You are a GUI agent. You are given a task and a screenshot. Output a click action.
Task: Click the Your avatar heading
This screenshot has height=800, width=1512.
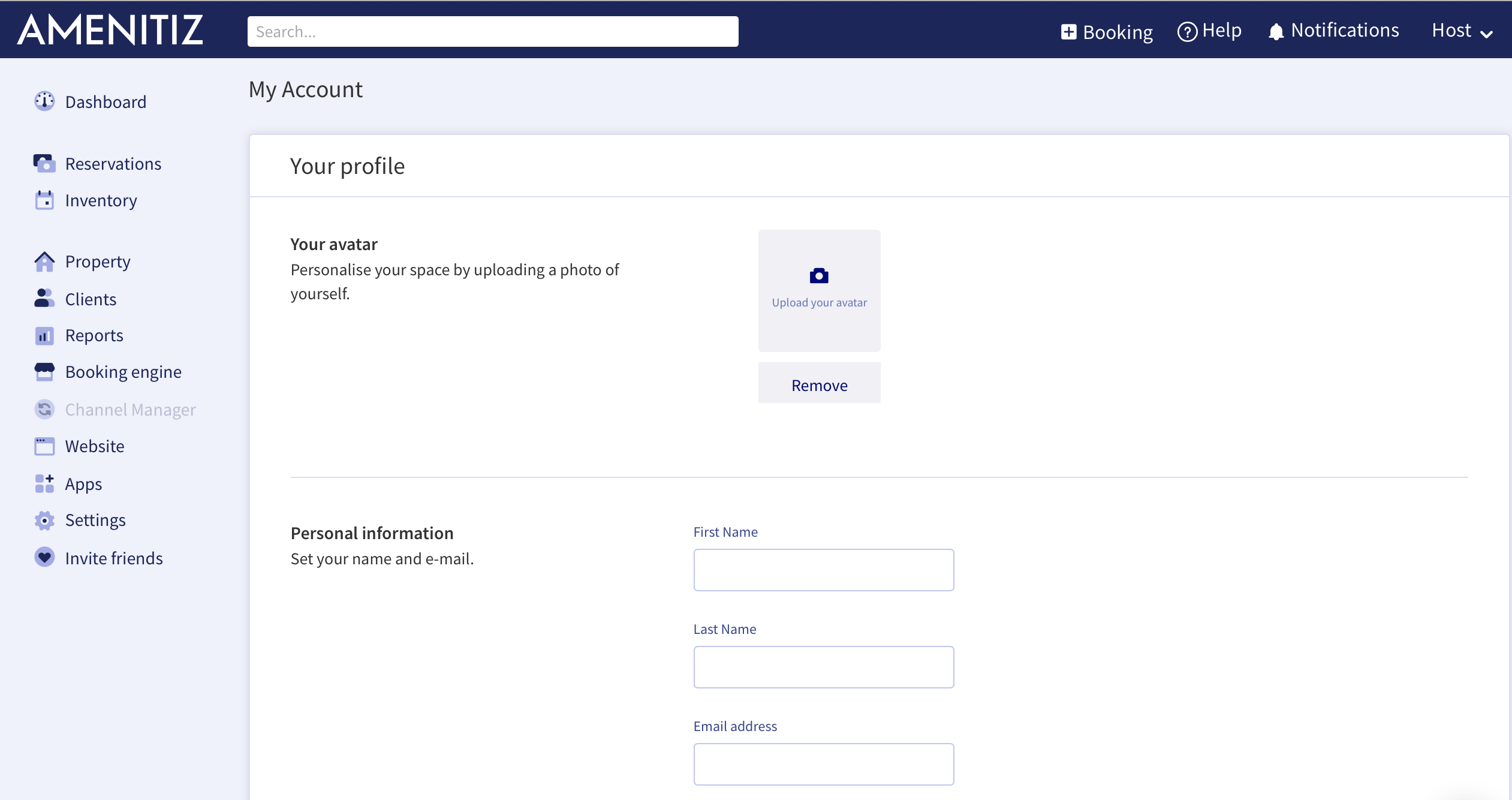pos(334,244)
